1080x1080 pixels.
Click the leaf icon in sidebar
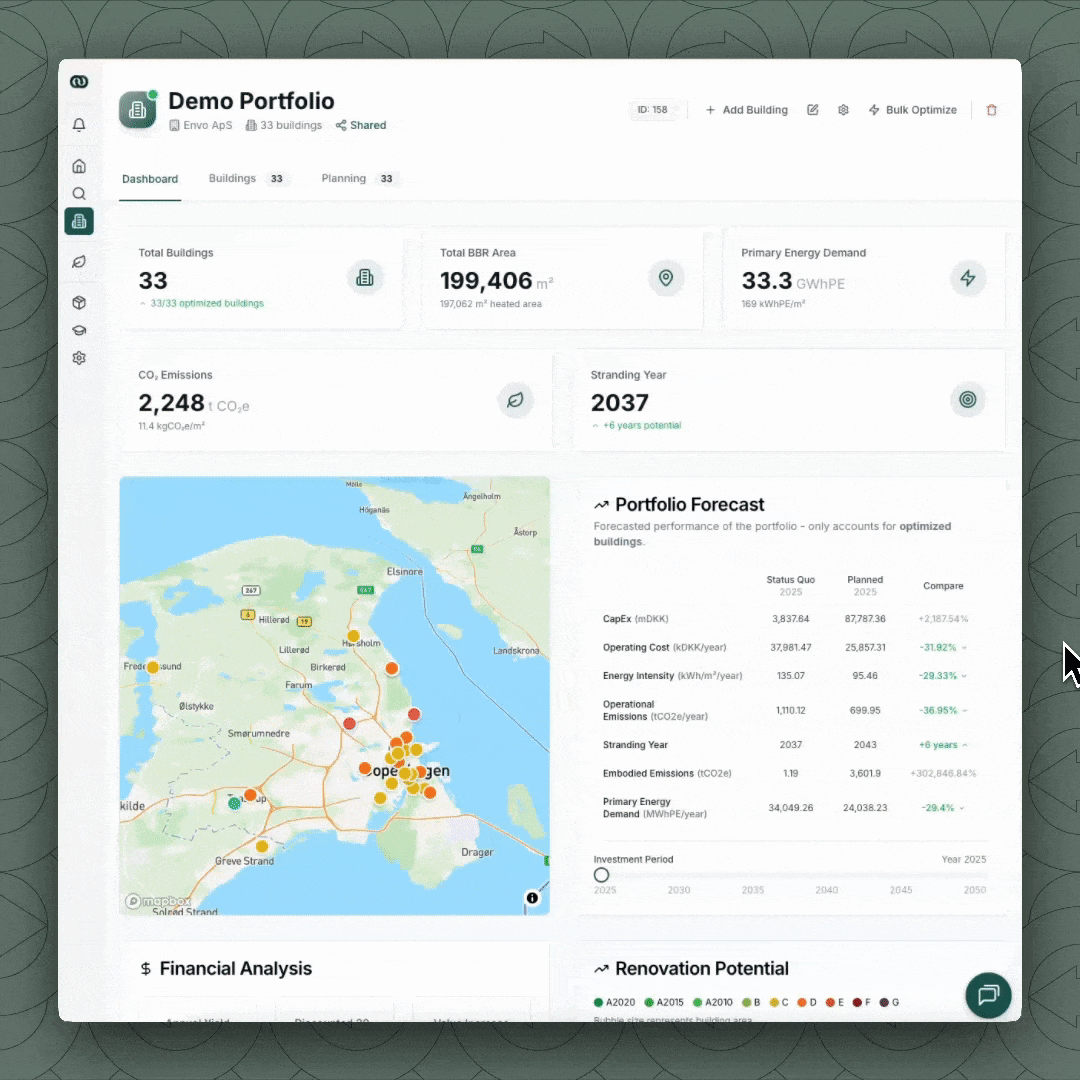tap(79, 262)
